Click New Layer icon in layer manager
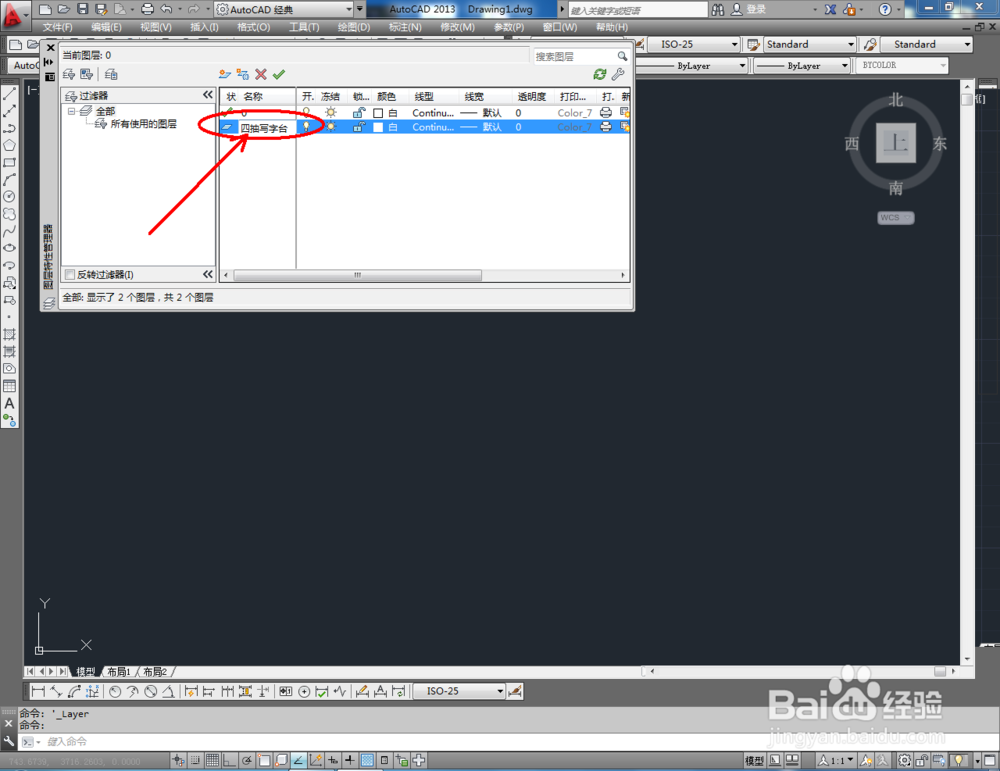The width and height of the screenshot is (1000, 771). point(224,75)
